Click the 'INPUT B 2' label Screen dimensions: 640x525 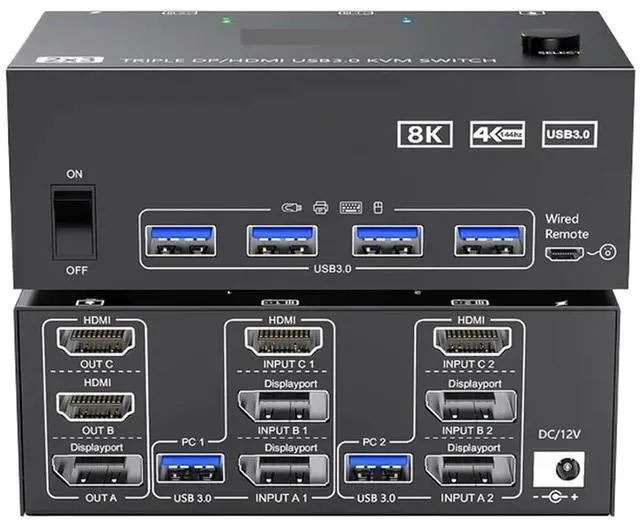tap(467, 431)
